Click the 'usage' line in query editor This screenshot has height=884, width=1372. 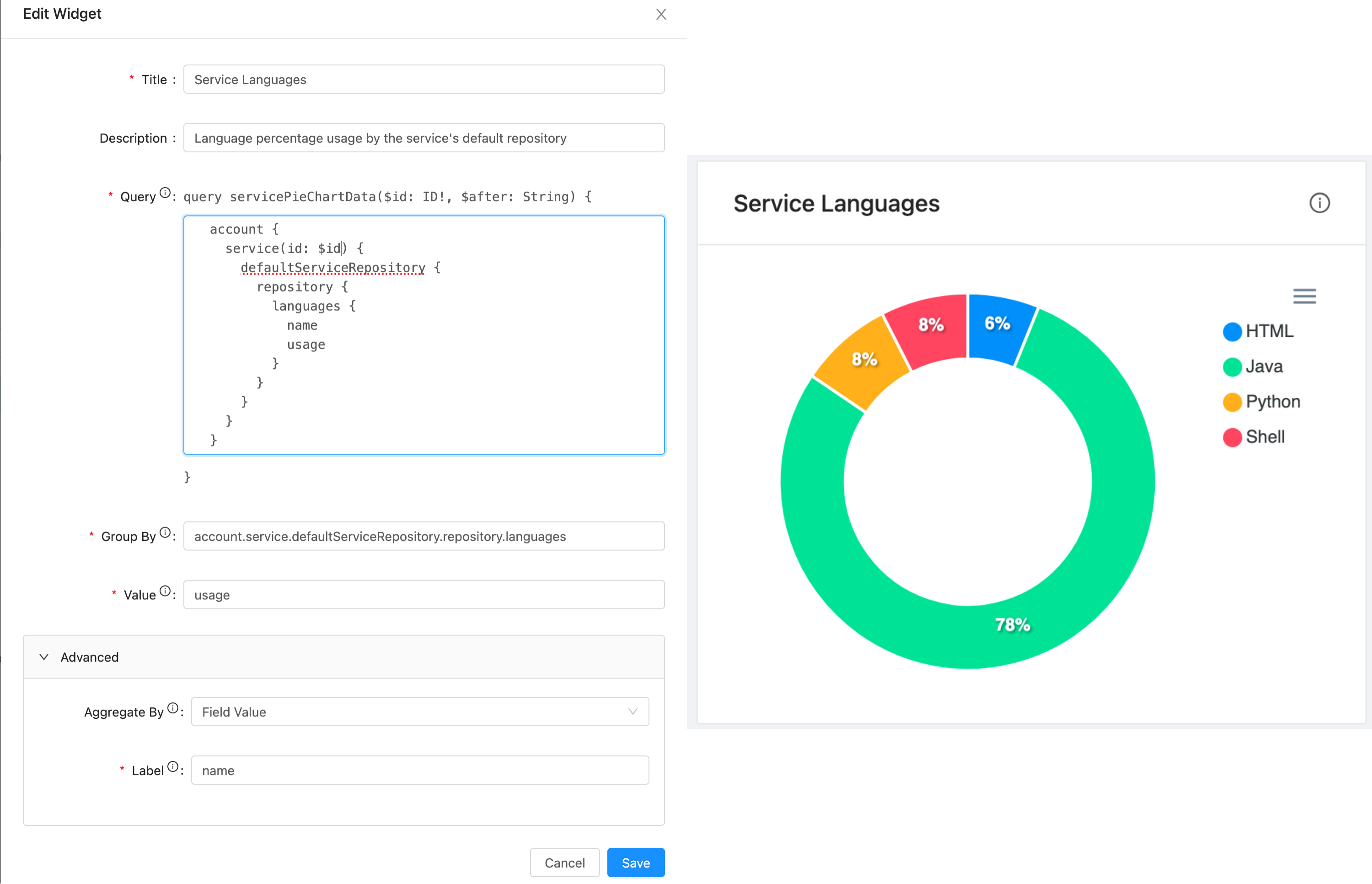pyautogui.click(x=305, y=345)
